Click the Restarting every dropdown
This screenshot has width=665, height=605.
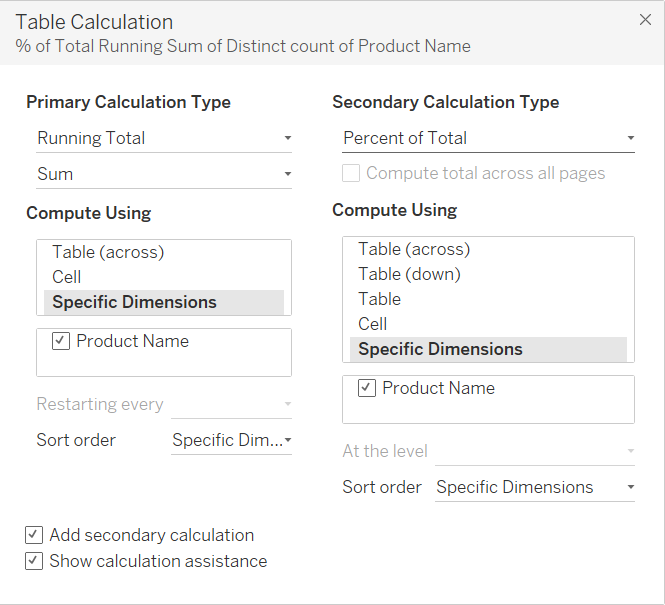[x=231, y=405]
